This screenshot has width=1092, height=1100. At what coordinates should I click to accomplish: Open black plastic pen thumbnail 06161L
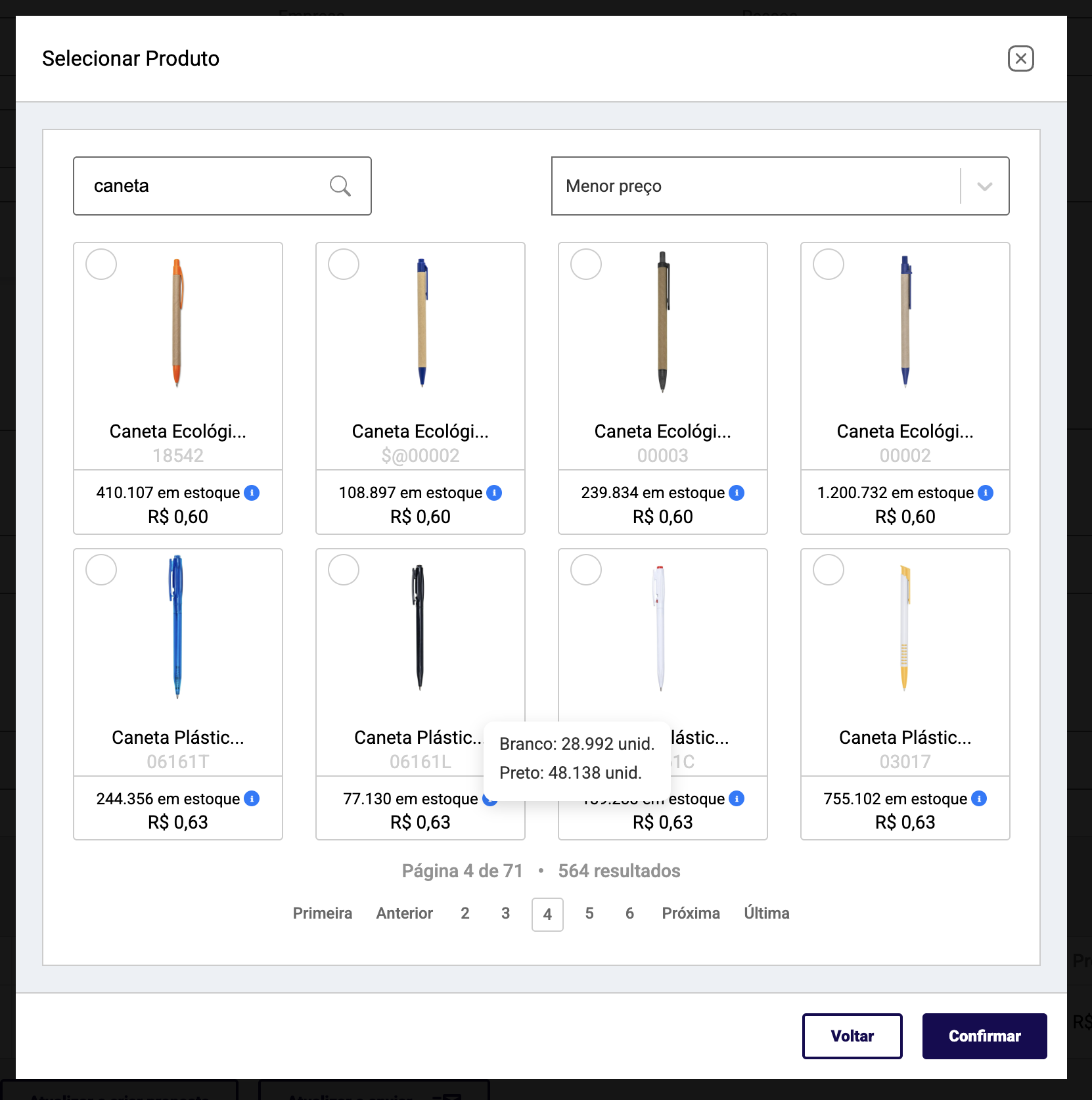pos(419,628)
